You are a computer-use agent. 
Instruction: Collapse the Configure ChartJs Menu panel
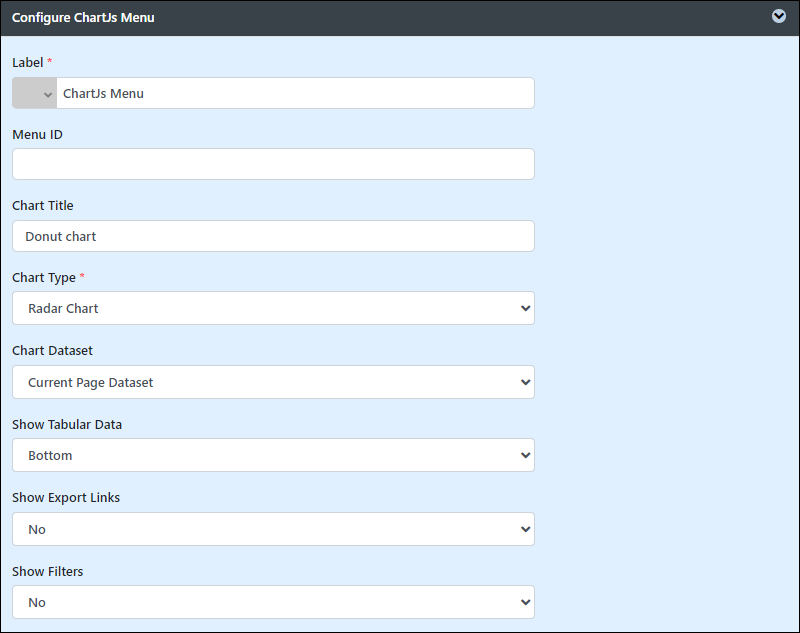(779, 16)
